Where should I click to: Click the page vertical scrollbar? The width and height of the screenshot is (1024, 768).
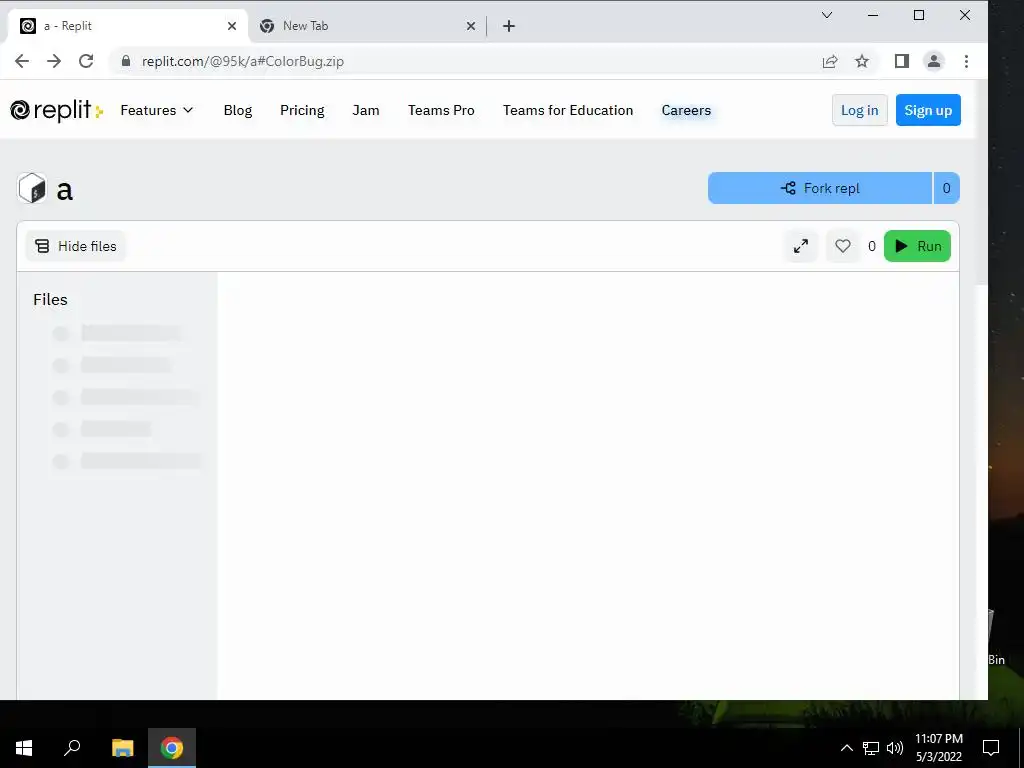point(981,183)
